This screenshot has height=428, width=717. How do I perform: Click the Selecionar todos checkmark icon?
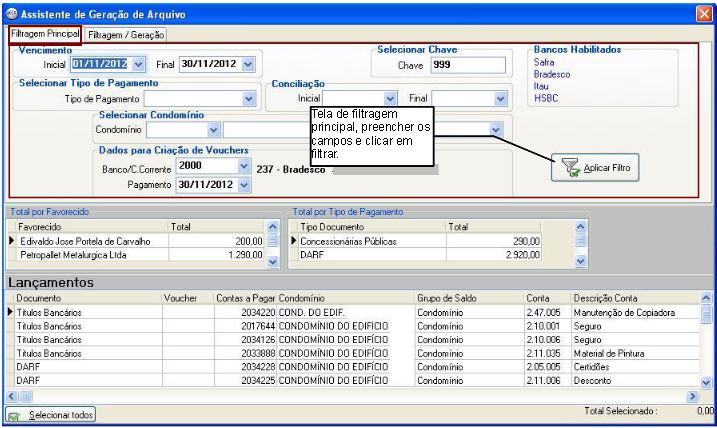pyautogui.click(x=15, y=414)
